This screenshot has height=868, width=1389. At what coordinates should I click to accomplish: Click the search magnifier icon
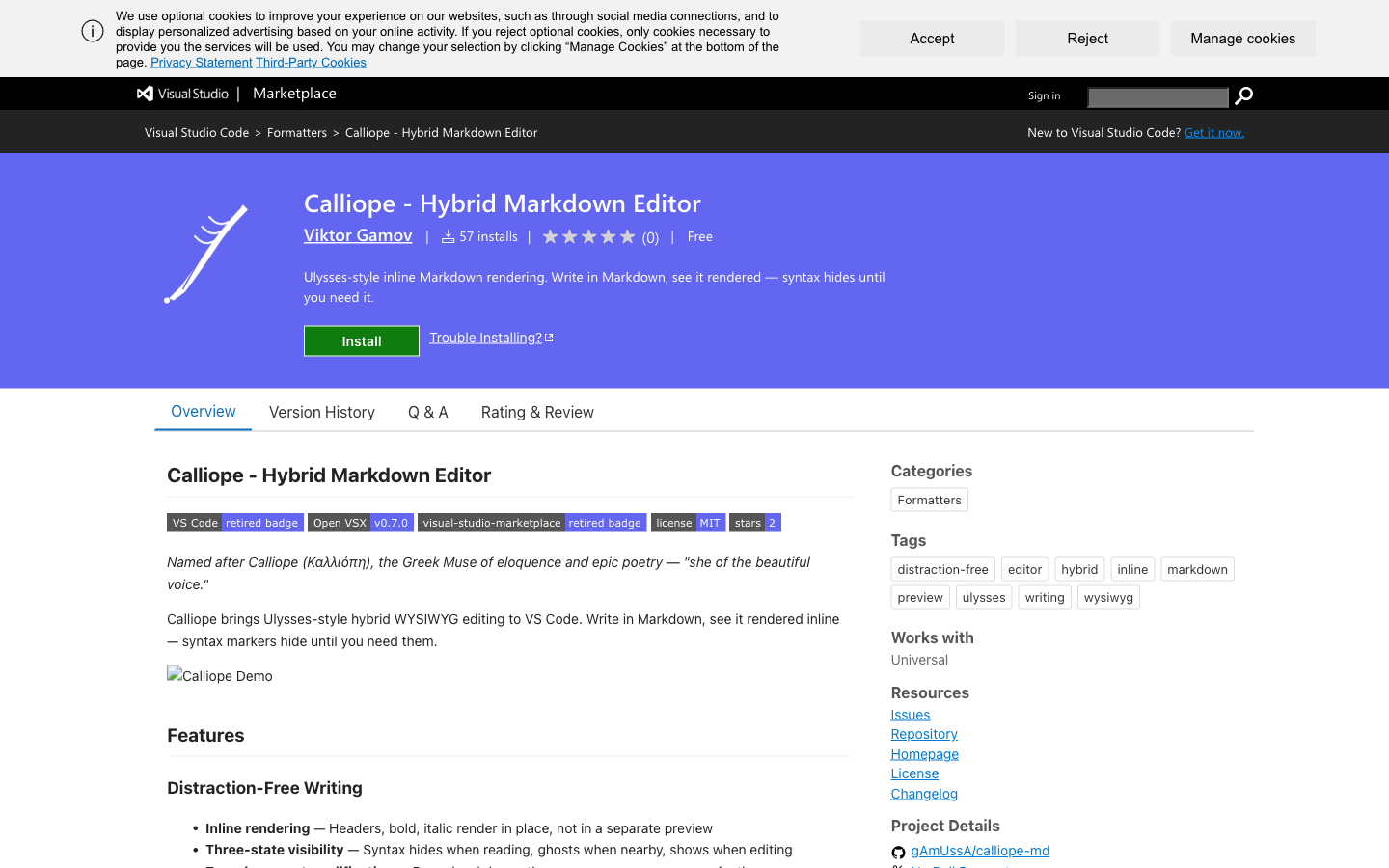(x=1243, y=95)
